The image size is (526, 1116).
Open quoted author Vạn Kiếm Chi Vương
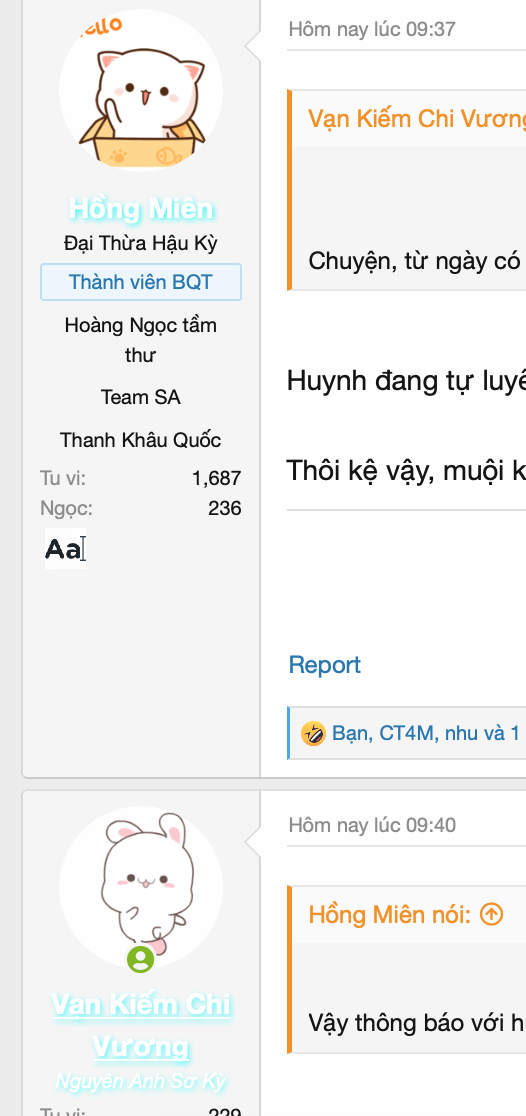point(417,118)
